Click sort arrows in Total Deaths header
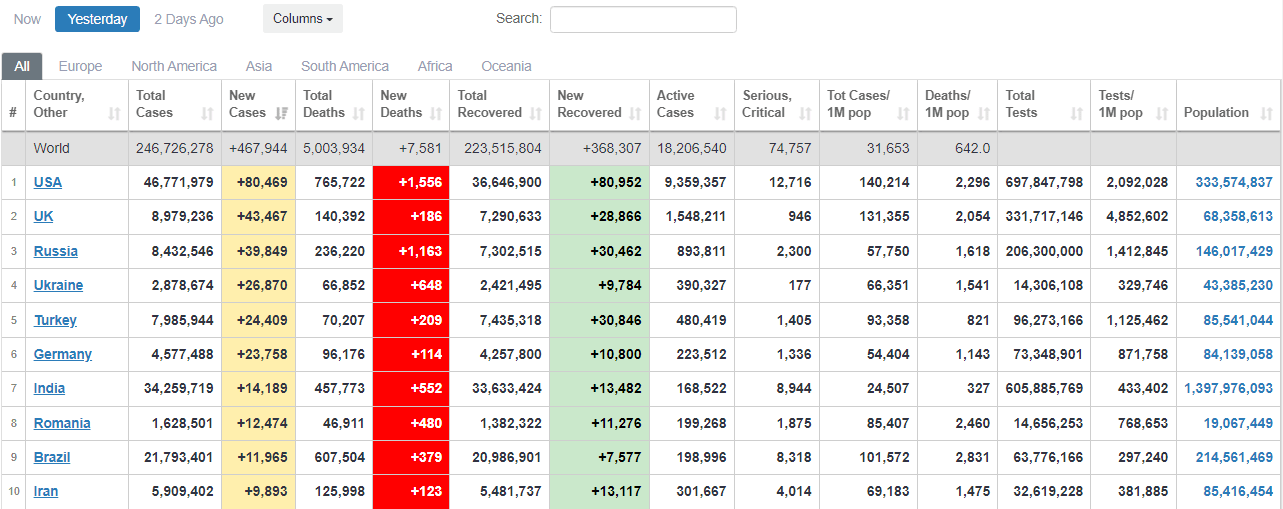This screenshot has height=509, width=1283. pos(358,114)
